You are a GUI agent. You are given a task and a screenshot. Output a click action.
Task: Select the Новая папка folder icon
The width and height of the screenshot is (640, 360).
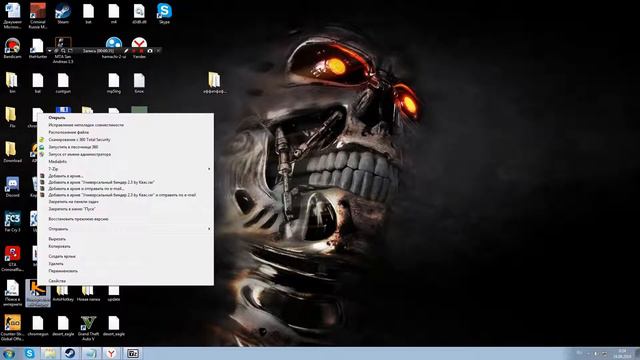(88, 294)
